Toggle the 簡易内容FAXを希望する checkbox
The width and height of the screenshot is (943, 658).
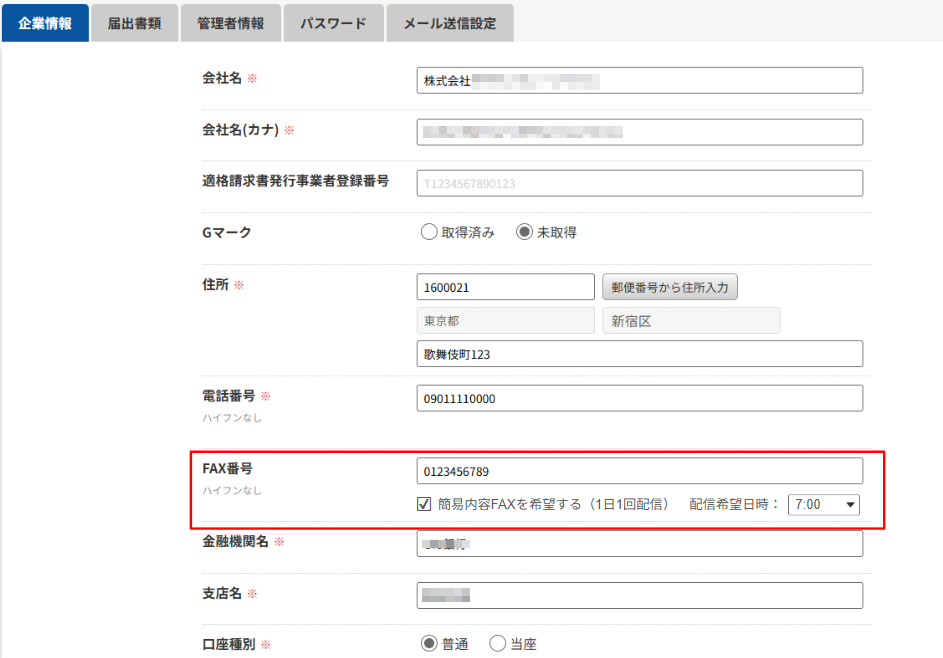coord(424,504)
